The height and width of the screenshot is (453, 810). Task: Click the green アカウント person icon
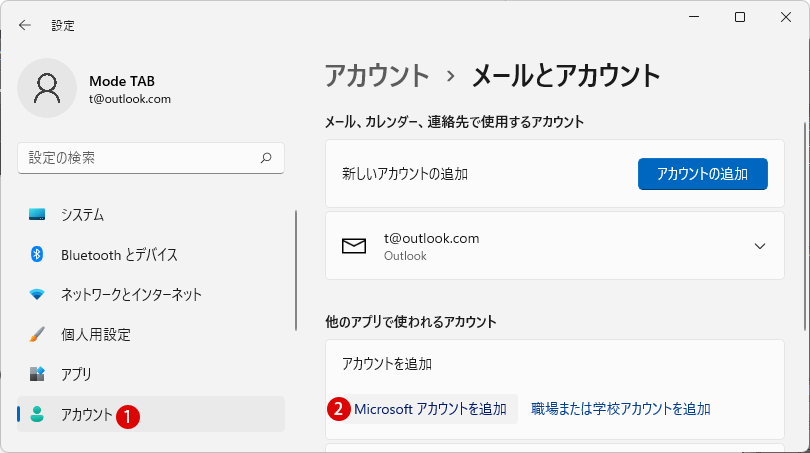[37, 414]
